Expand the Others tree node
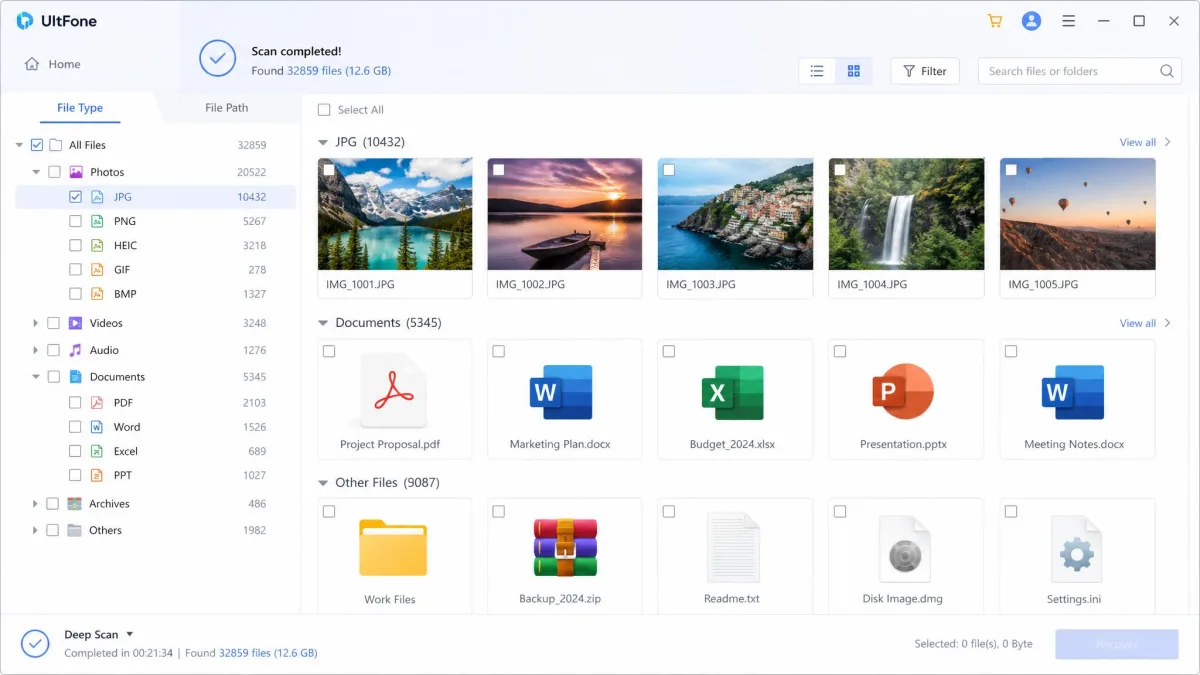The height and width of the screenshot is (675, 1200). coord(36,530)
